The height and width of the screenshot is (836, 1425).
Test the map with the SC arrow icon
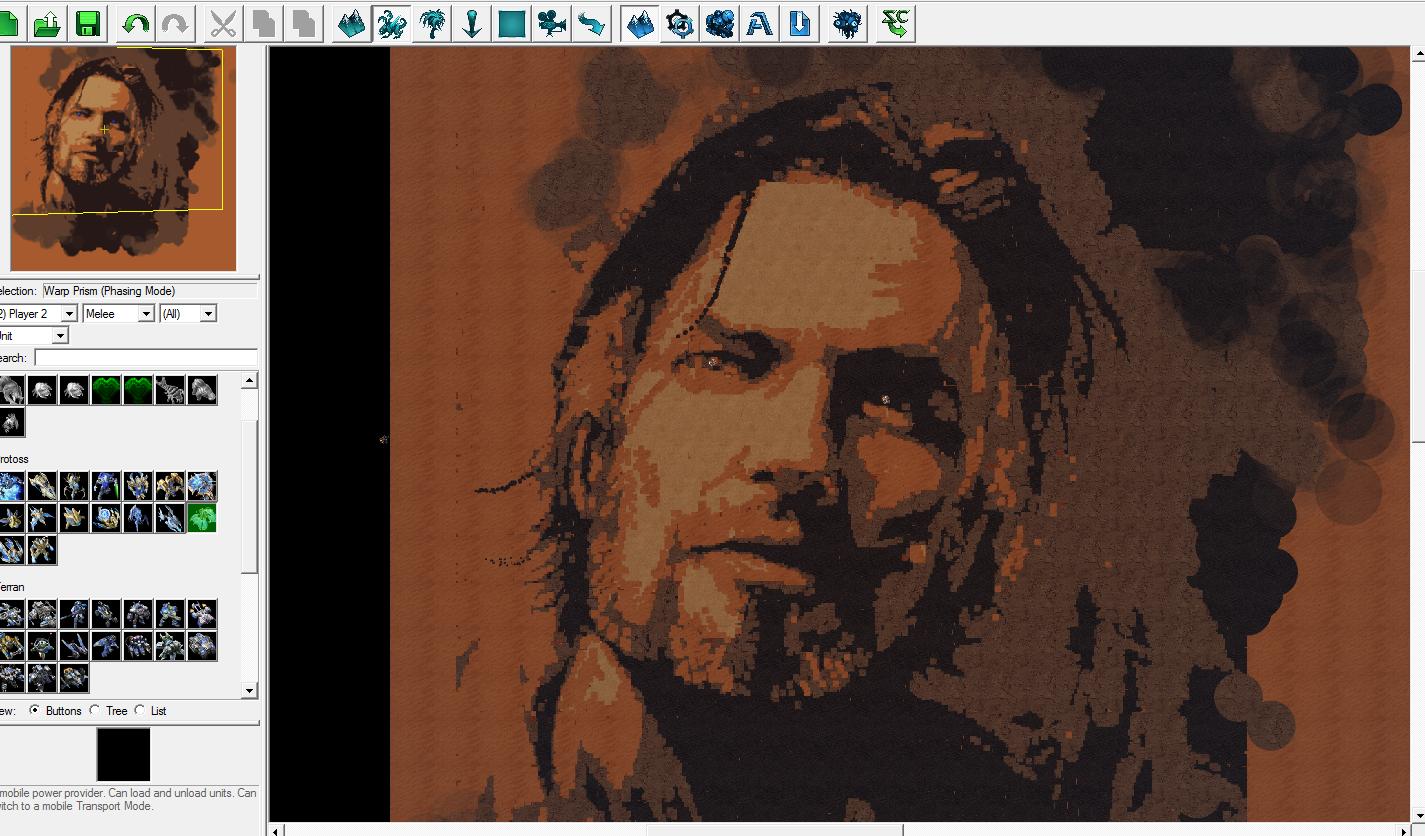coord(895,23)
